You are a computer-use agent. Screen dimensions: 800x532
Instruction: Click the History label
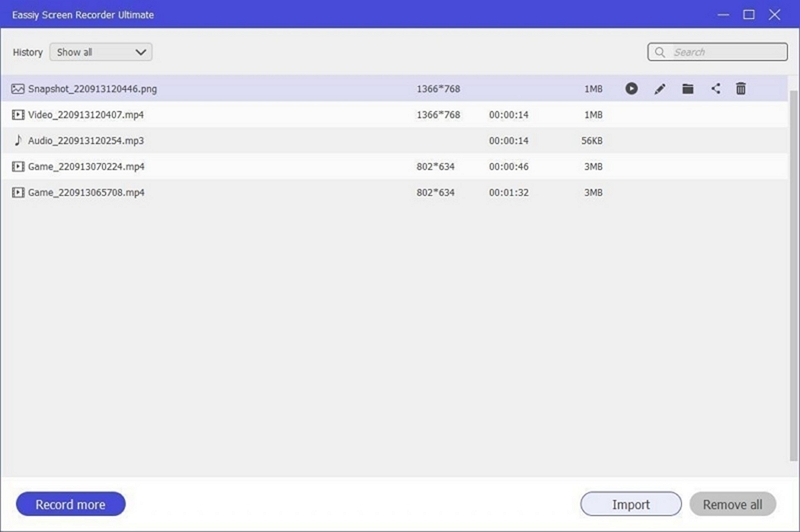pos(28,53)
